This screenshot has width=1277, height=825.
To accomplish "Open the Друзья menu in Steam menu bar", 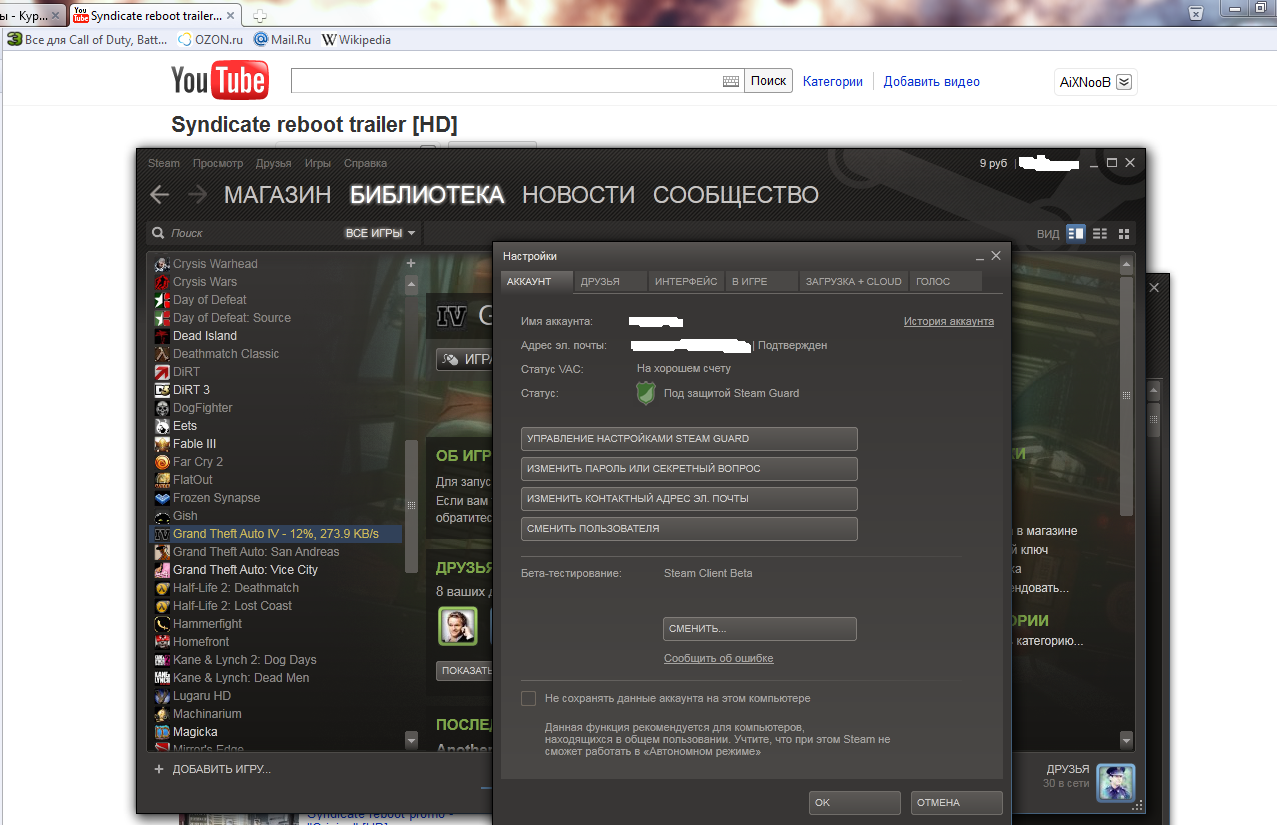I will [x=273, y=163].
